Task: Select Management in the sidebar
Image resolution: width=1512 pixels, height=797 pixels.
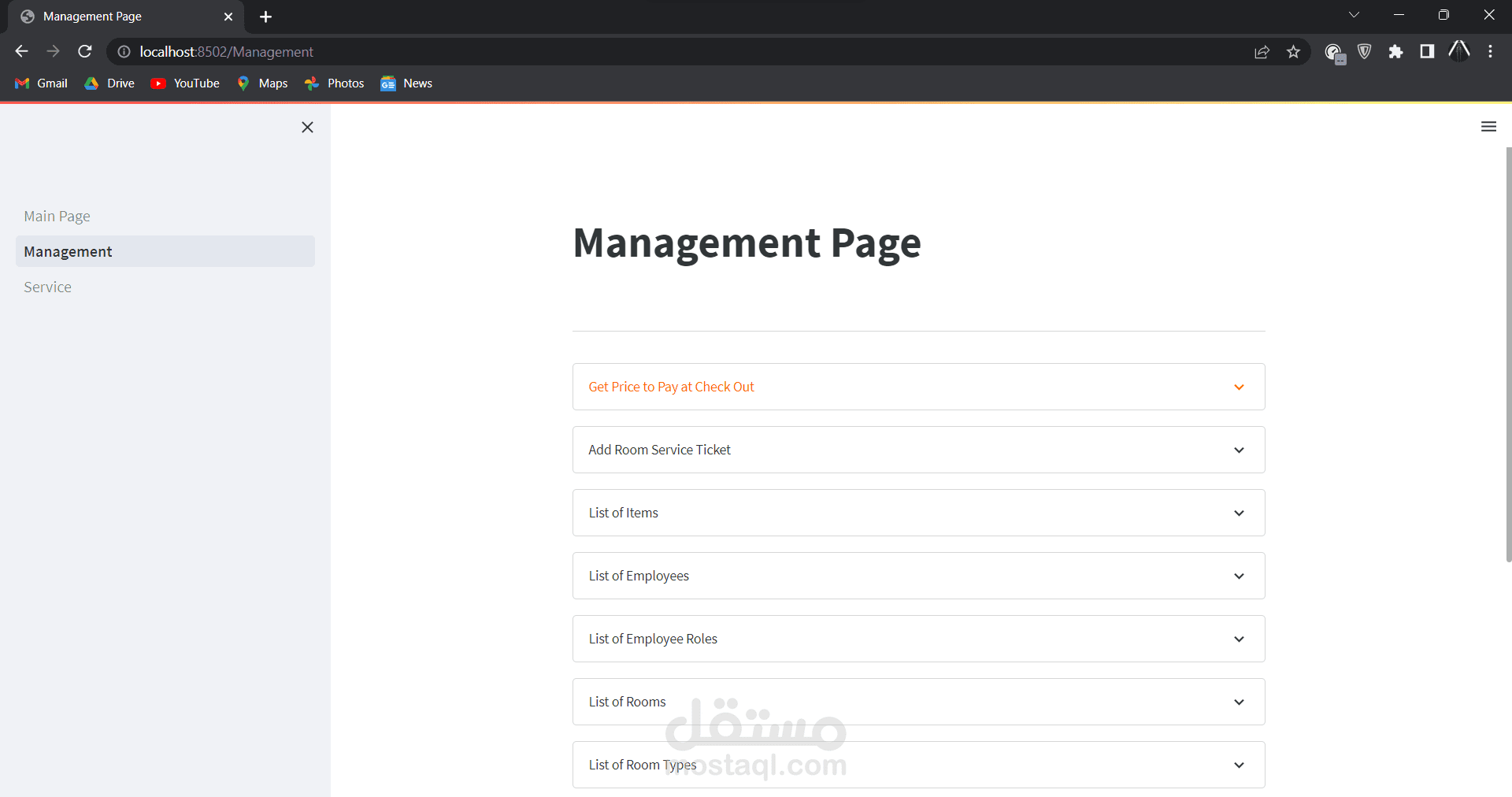Action: (165, 251)
